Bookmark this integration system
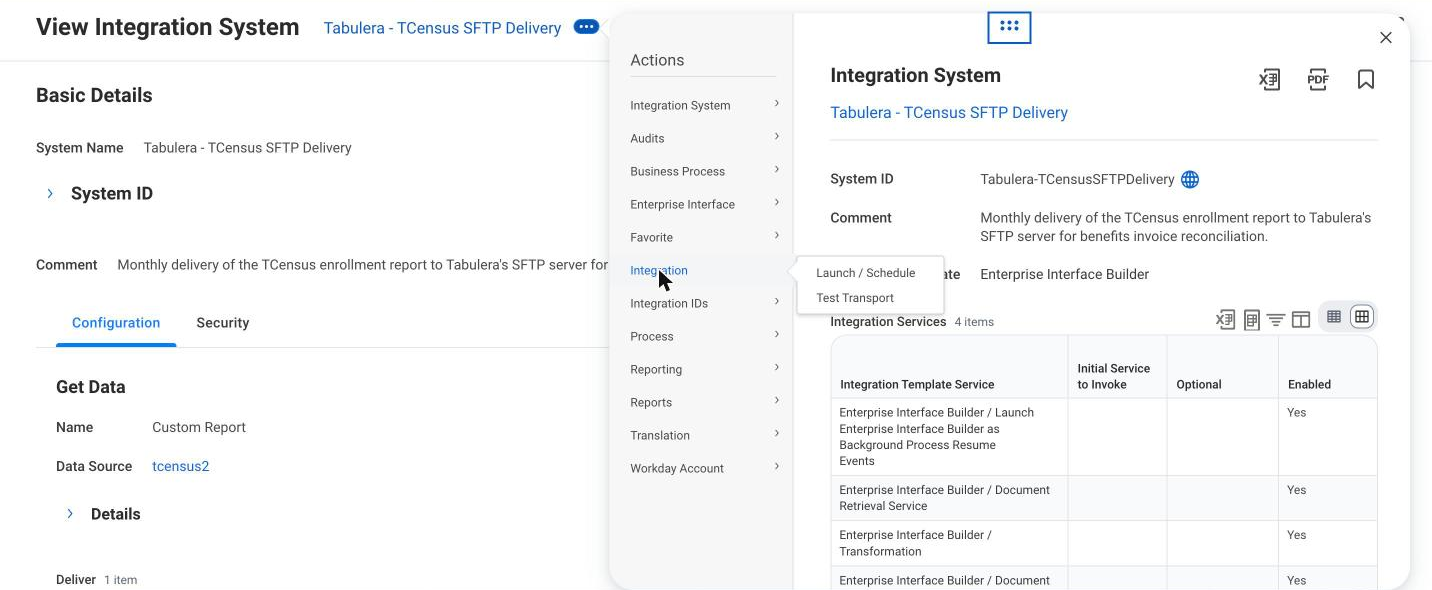The height and width of the screenshot is (590, 1432). 1366,80
